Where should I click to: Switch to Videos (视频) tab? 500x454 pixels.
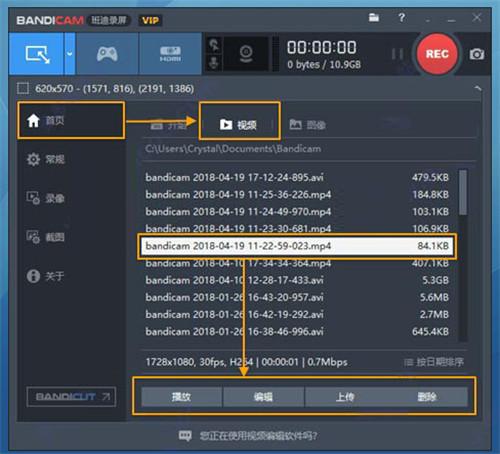pyautogui.click(x=239, y=125)
